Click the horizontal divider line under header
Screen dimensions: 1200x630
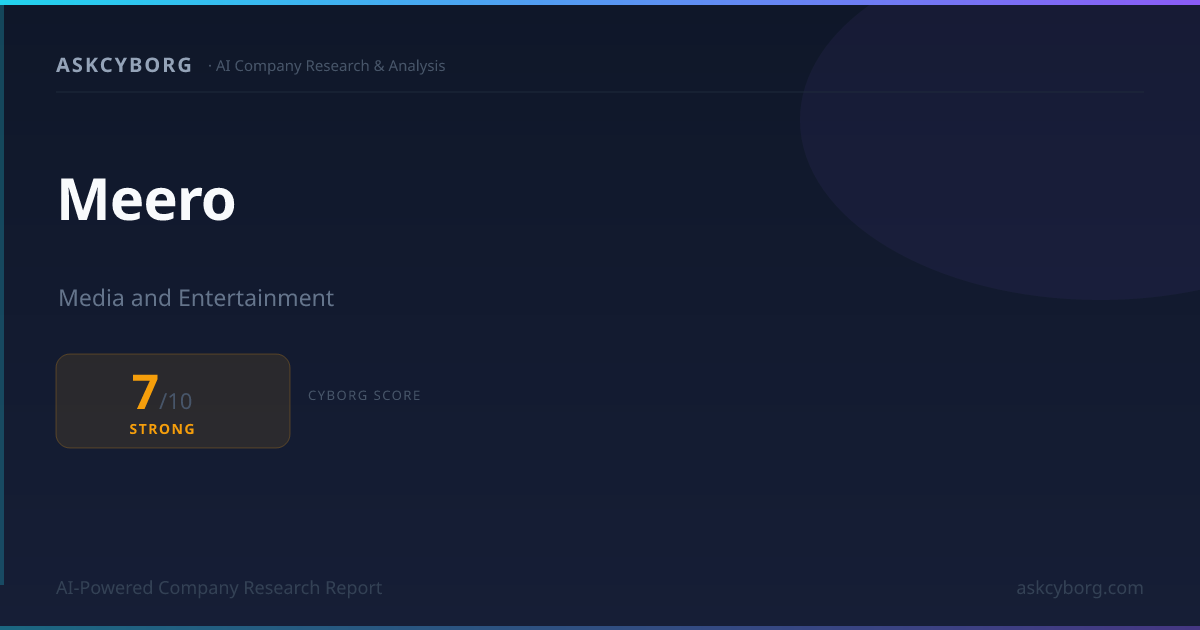[600, 92]
